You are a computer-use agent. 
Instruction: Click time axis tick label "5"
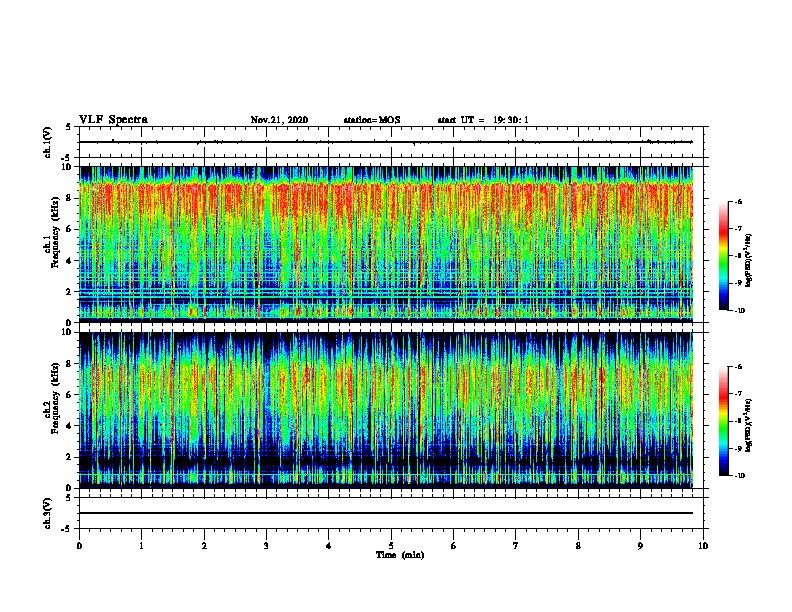[x=391, y=546]
